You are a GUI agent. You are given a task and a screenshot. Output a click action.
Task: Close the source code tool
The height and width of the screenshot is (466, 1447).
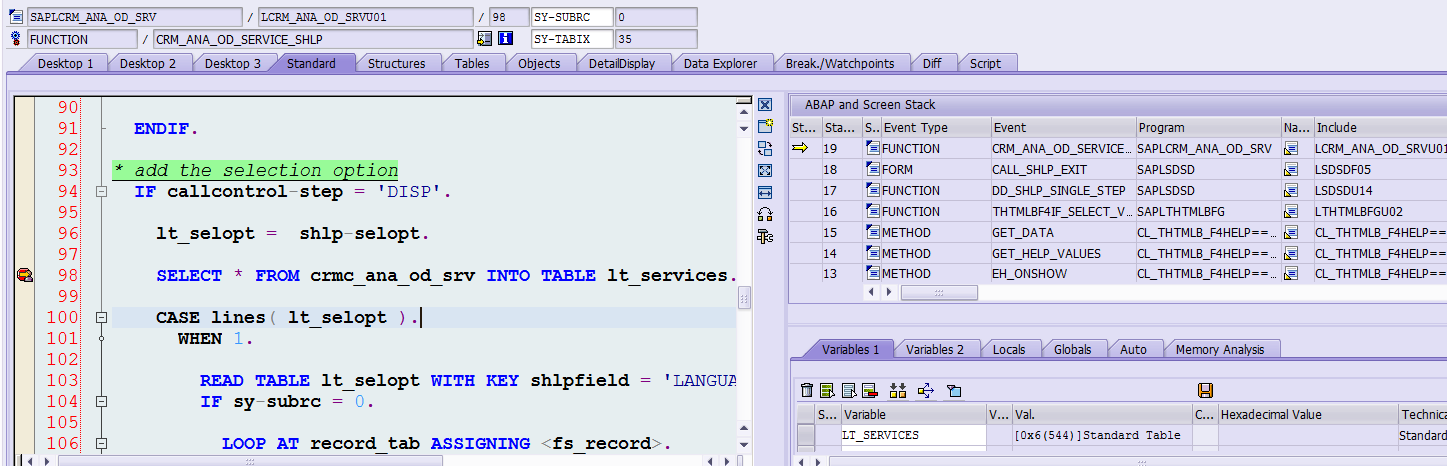(765, 105)
